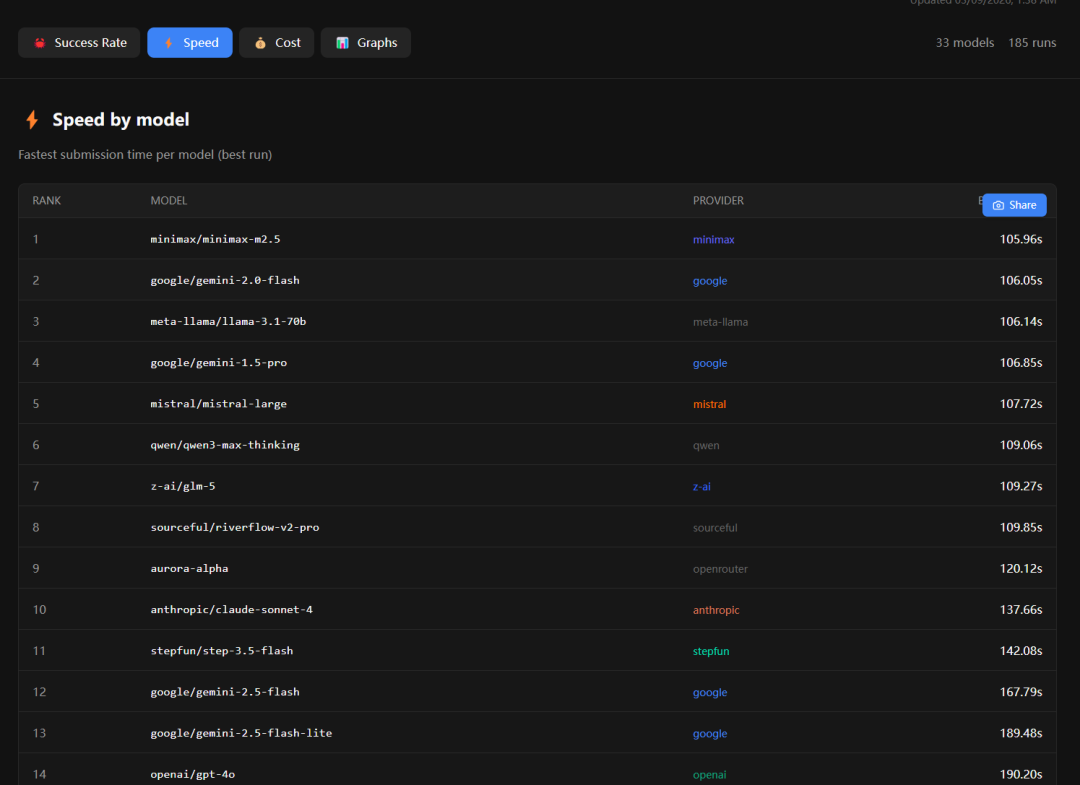Click the 190.20s time value
Viewport: 1080px width, 785px height.
(x=1021, y=775)
